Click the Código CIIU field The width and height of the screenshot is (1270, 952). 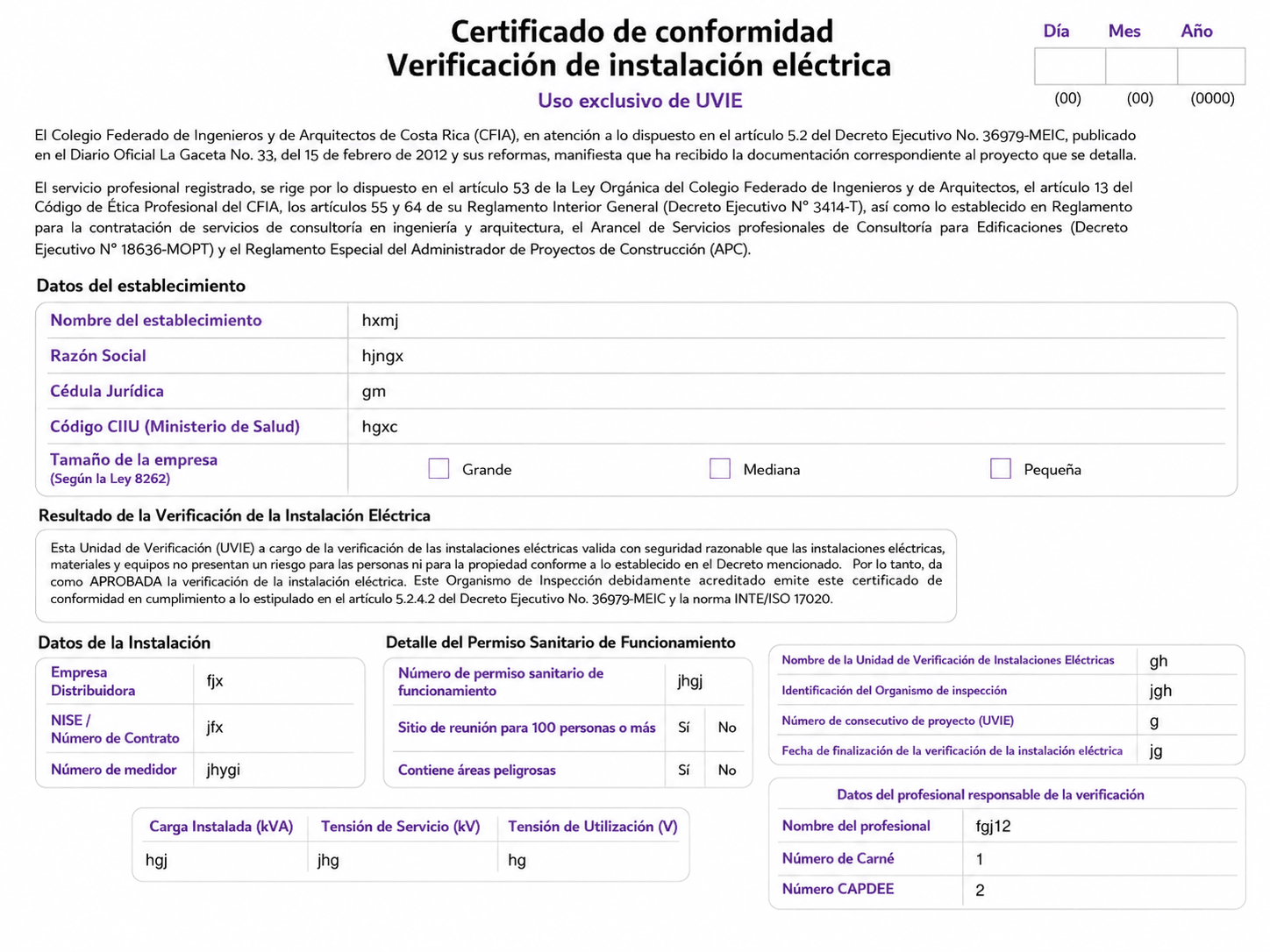(787, 426)
